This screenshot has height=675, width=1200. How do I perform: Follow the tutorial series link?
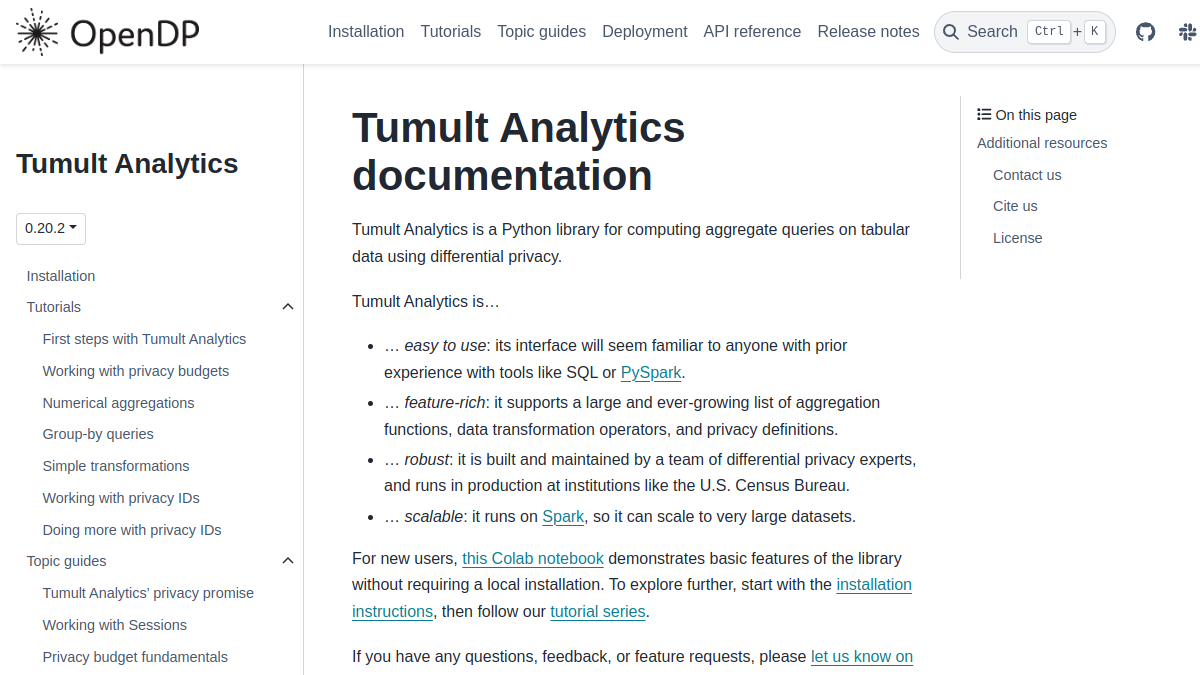coord(598,611)
